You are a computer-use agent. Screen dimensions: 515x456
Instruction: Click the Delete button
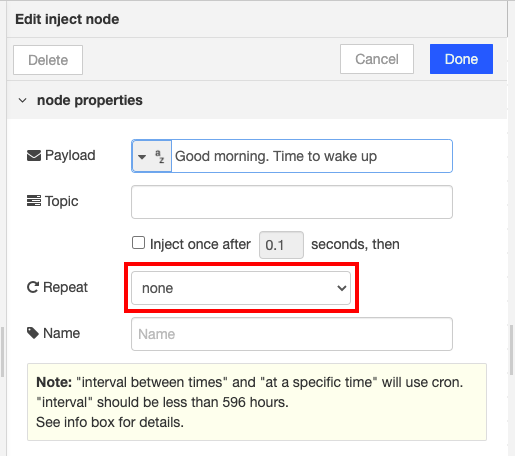48,60
